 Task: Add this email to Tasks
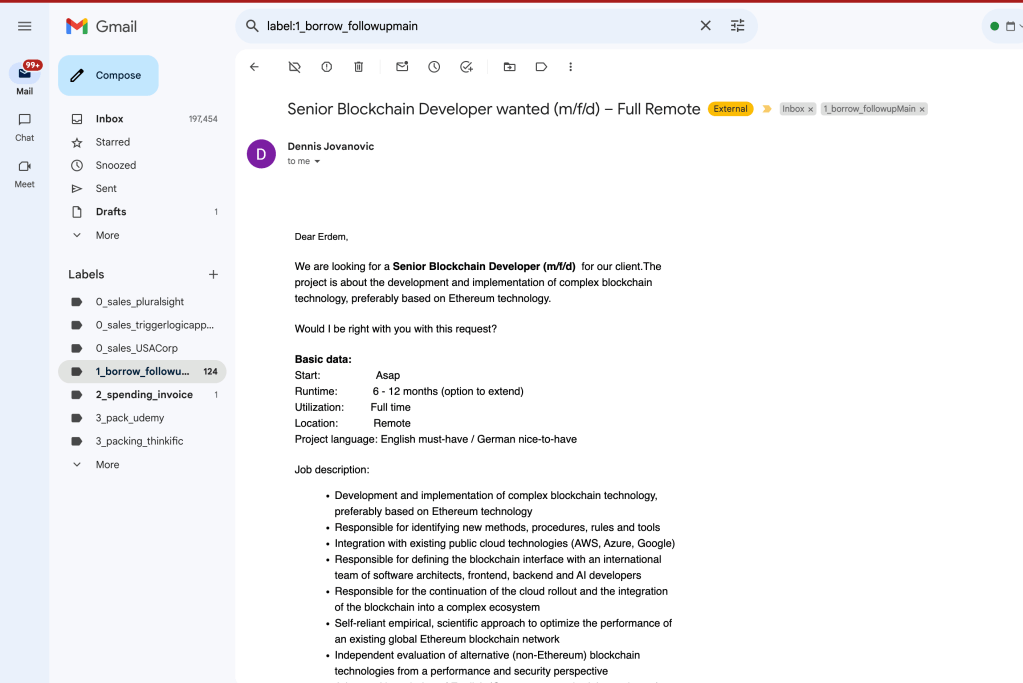click(x=466, y=67)
